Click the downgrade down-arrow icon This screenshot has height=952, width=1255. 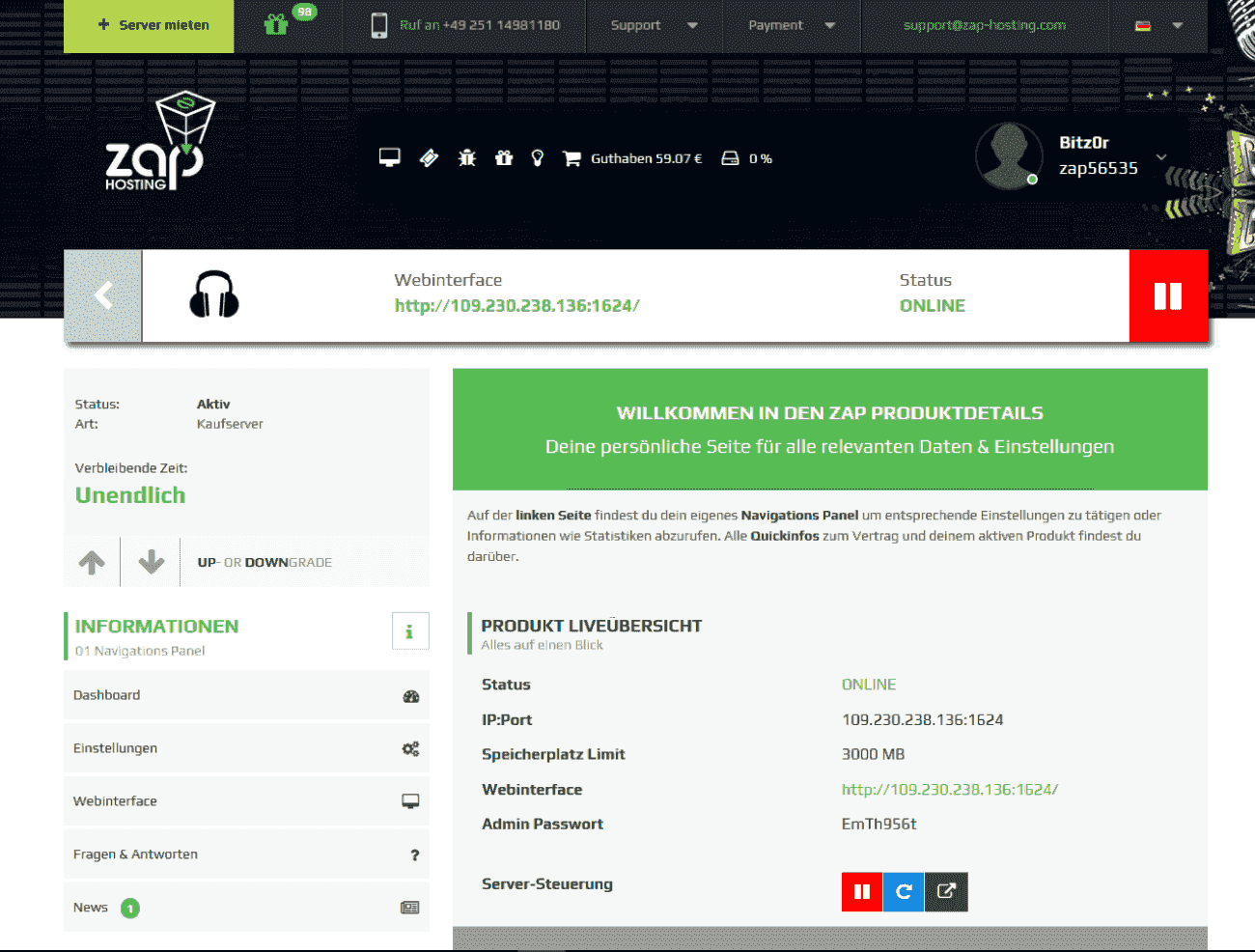[152, 562]
